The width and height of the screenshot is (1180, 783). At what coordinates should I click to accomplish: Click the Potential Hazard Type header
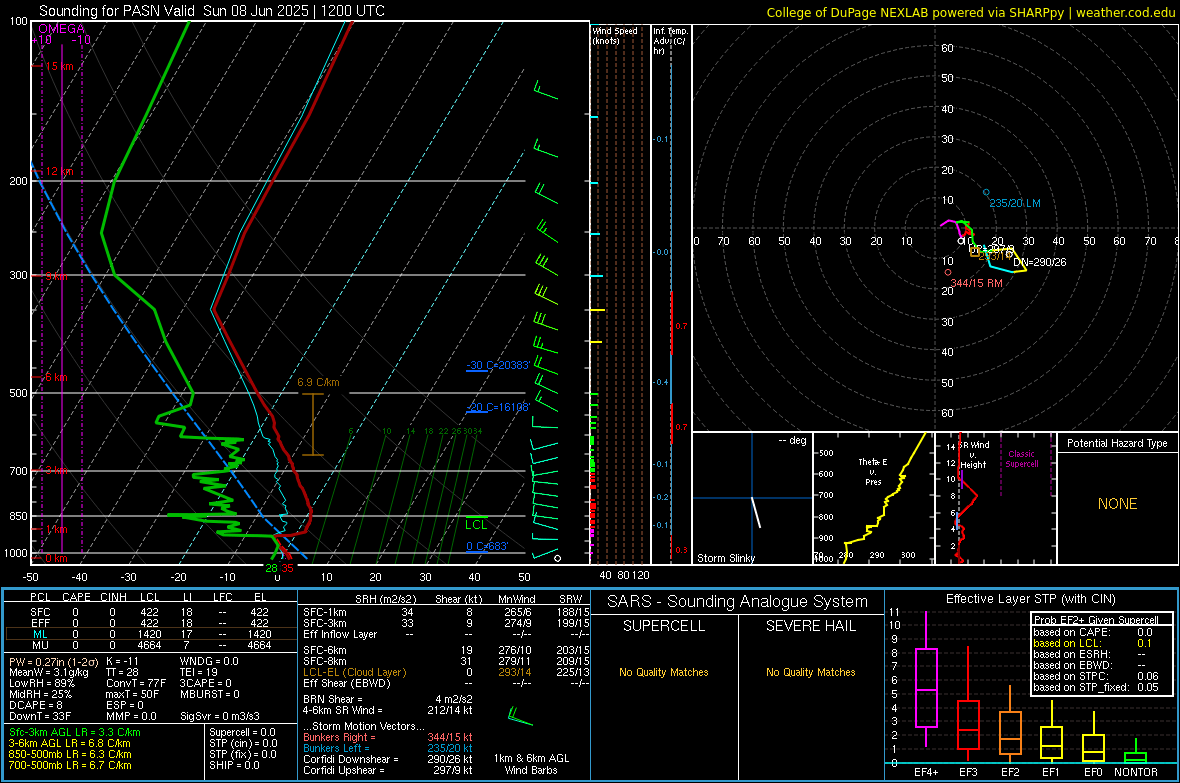pyautogui.click(x=1117, y=443)
